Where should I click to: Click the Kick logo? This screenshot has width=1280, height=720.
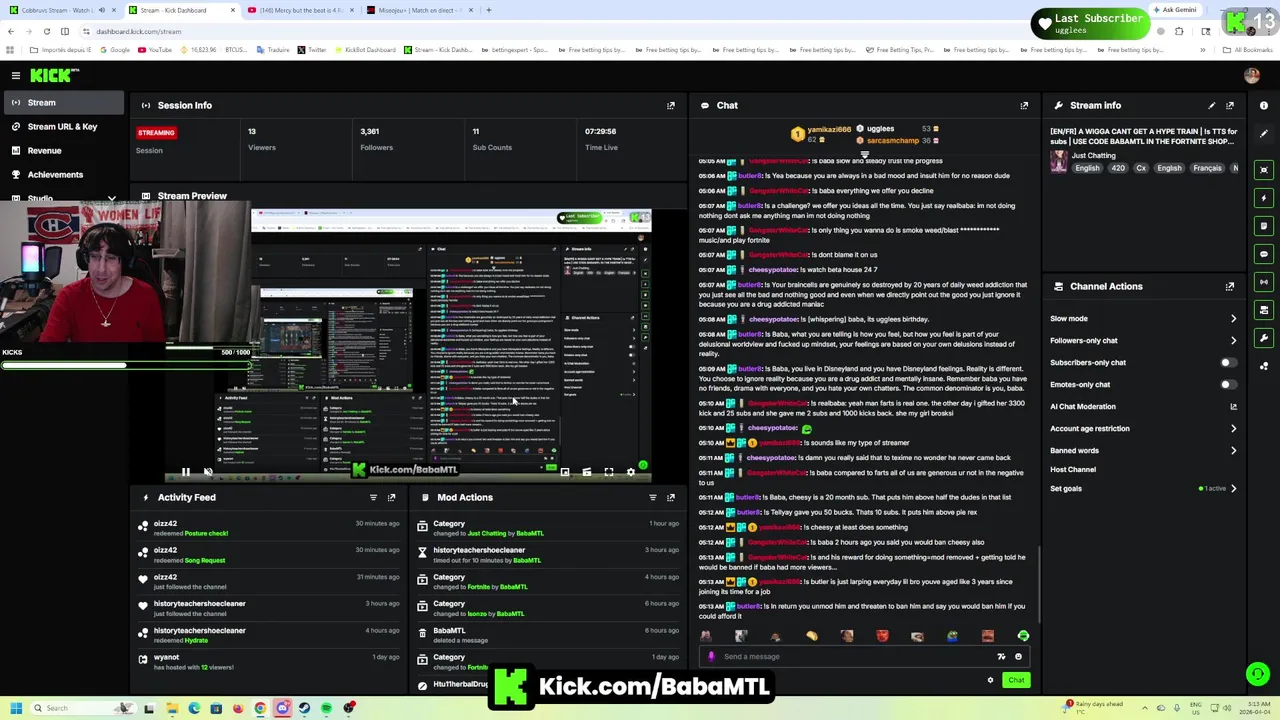(x=54, y=75)
